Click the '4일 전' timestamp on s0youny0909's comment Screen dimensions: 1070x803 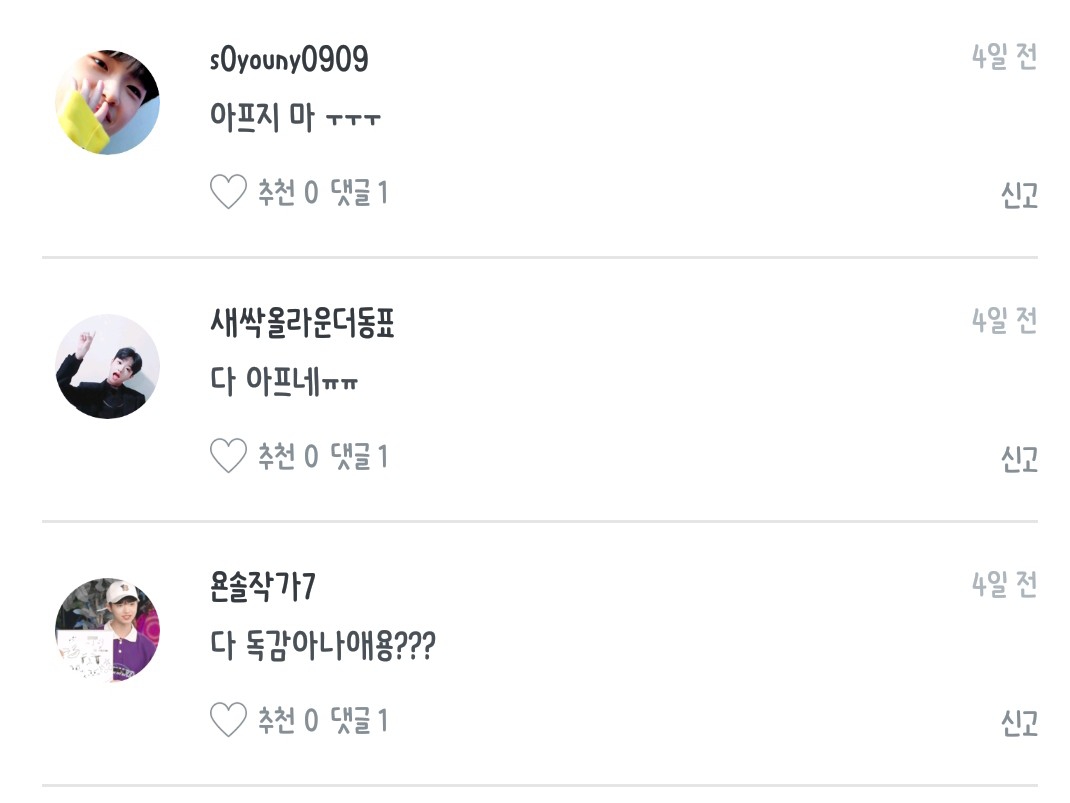[1004, 57]
